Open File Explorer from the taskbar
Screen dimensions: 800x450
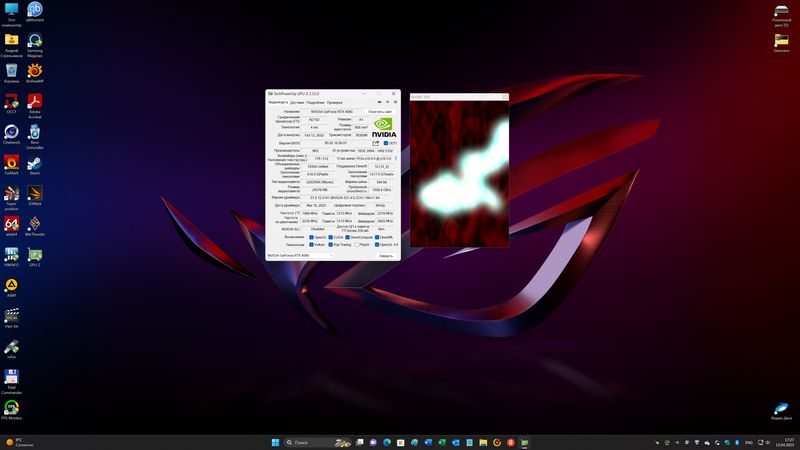coord(483,442)
